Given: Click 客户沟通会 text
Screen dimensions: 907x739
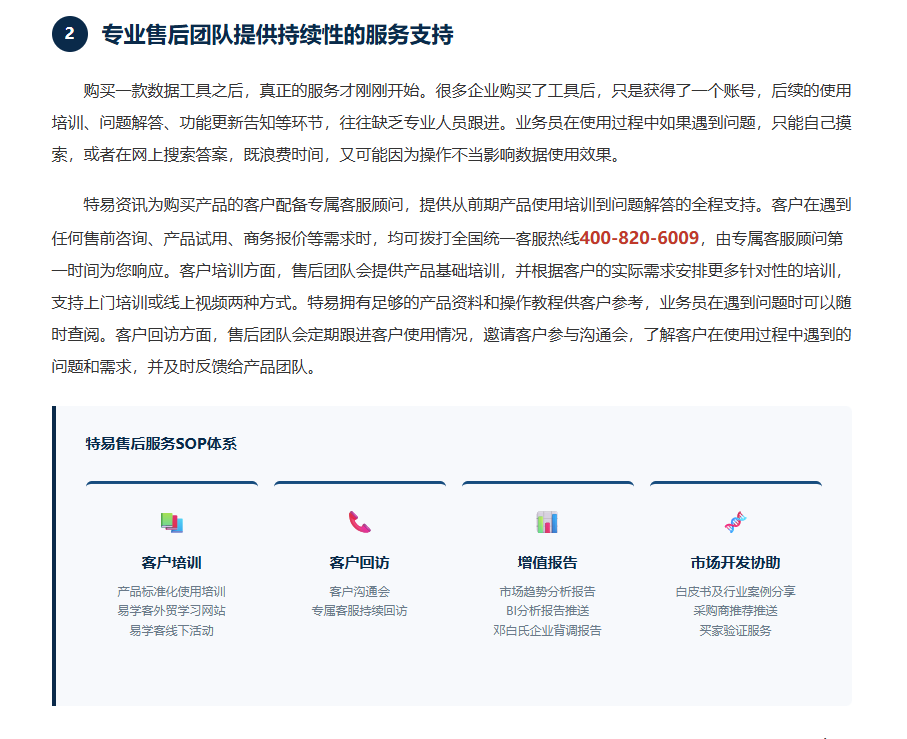Looking at the screenshot, I should point(359,592).
